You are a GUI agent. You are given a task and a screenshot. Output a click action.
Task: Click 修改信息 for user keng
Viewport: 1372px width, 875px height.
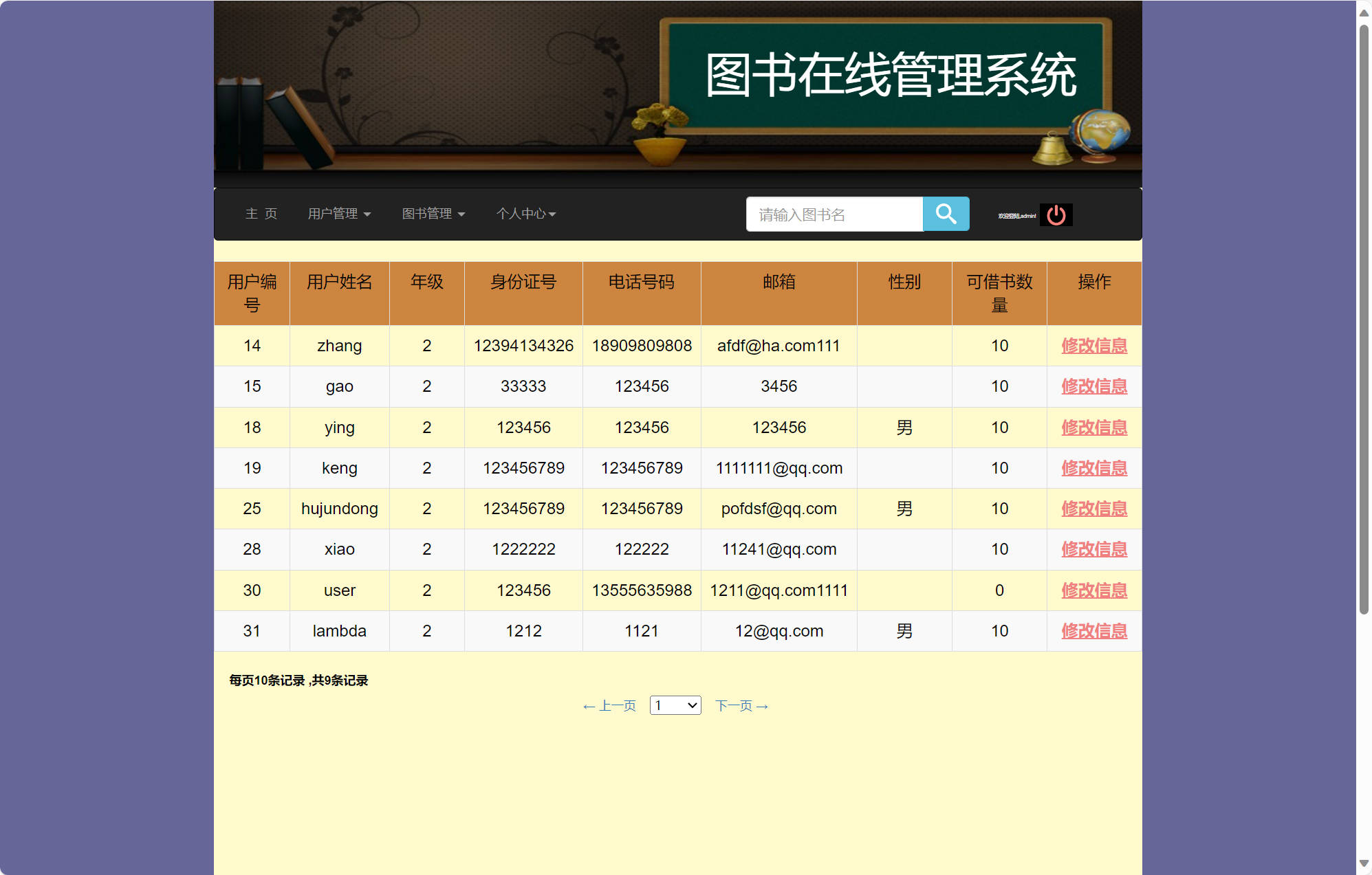pos(1093,468)
